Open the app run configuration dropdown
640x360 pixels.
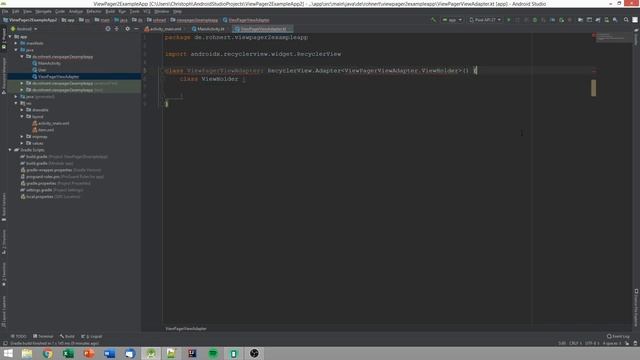tap(451, 20)
